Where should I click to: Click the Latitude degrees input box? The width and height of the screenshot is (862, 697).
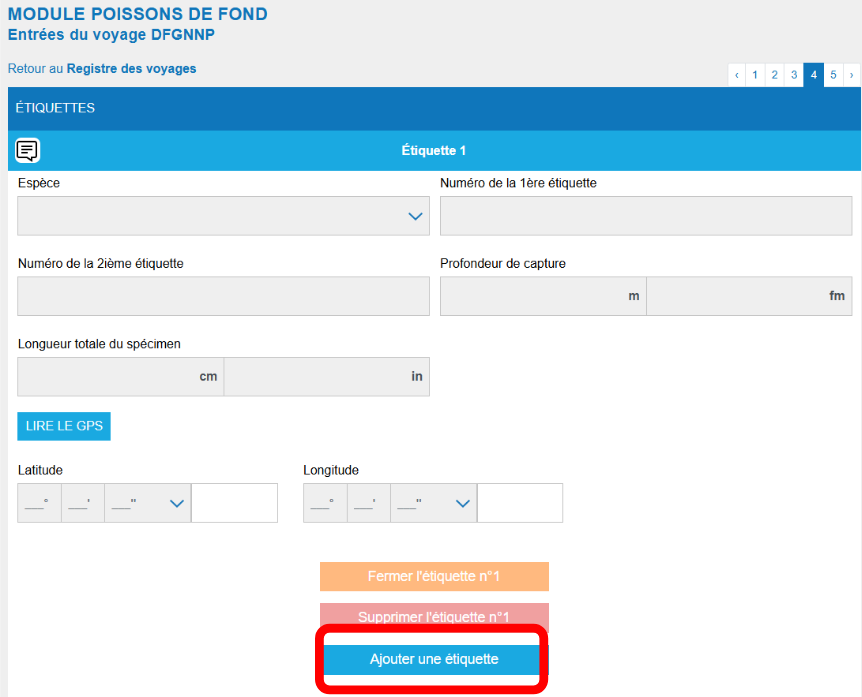39,504
